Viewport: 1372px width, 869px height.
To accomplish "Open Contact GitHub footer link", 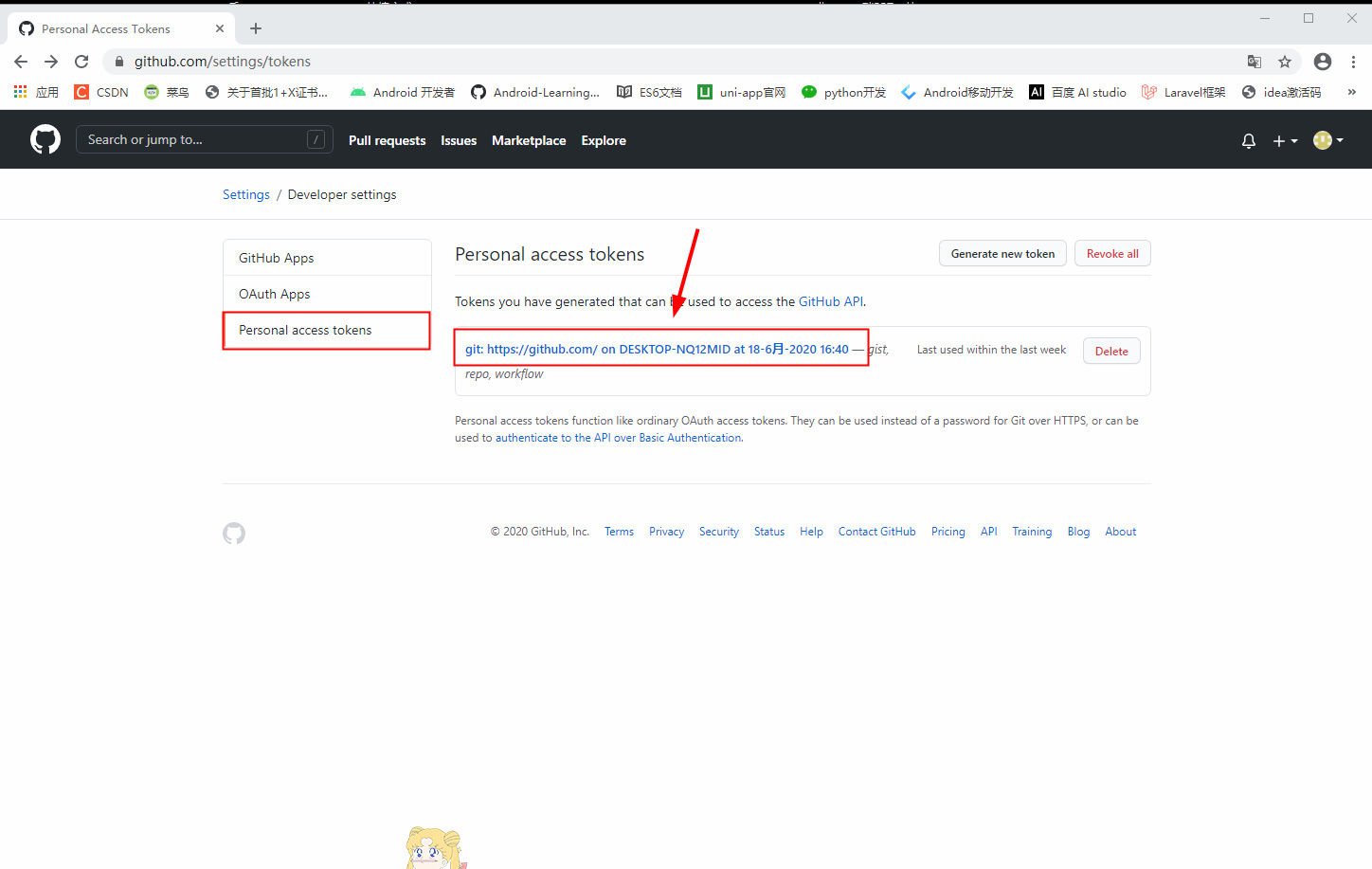I will [877, 532].
